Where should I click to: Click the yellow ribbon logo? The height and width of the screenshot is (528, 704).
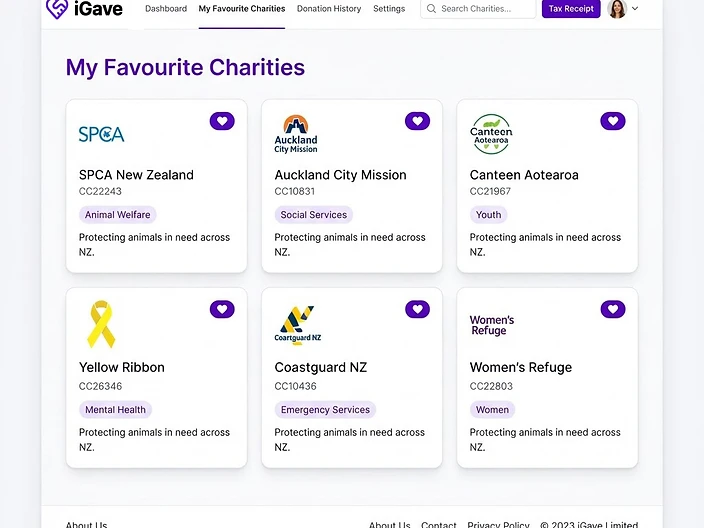(101, 324)
